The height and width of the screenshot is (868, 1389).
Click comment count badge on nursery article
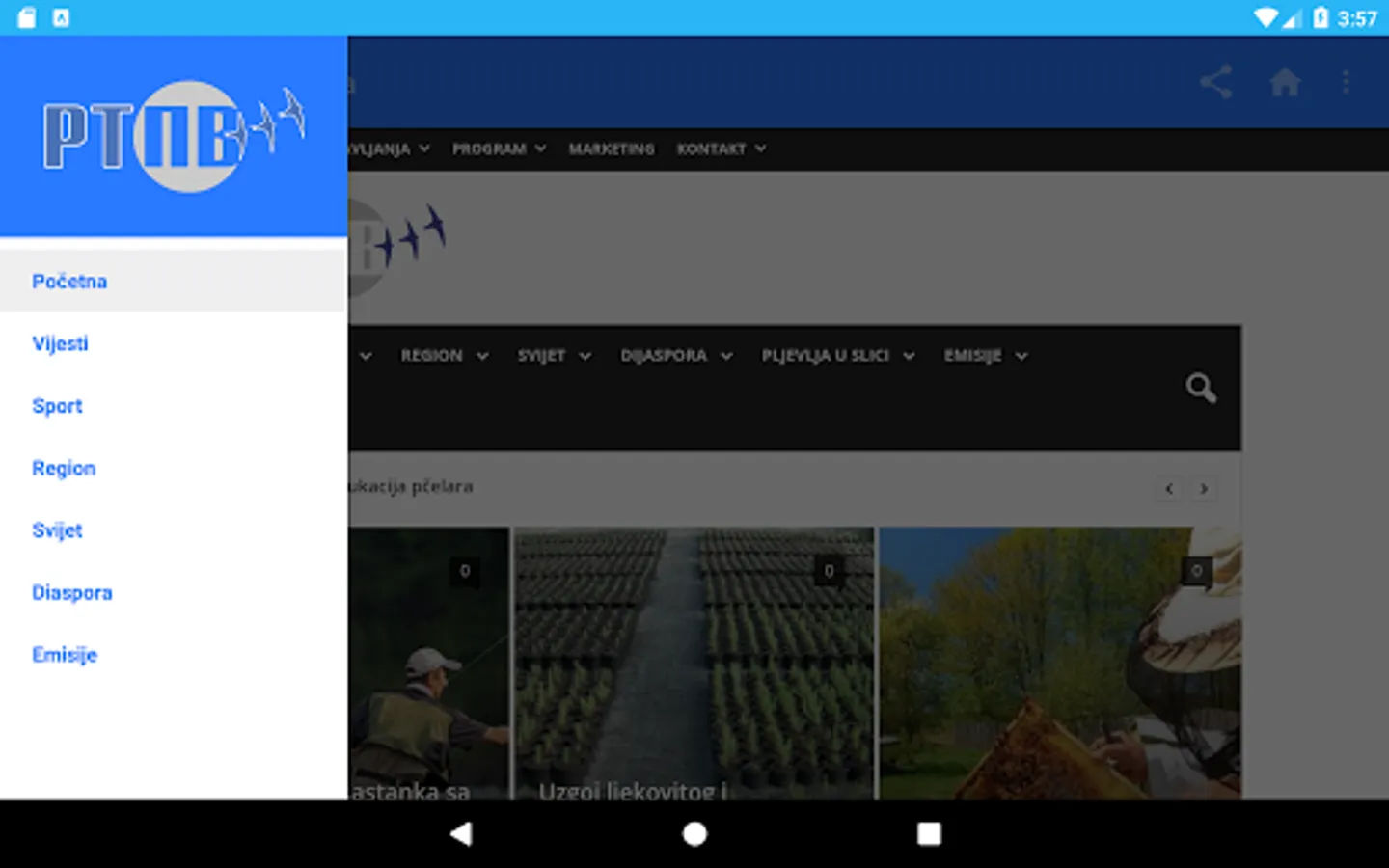click(x=829, y=571)
